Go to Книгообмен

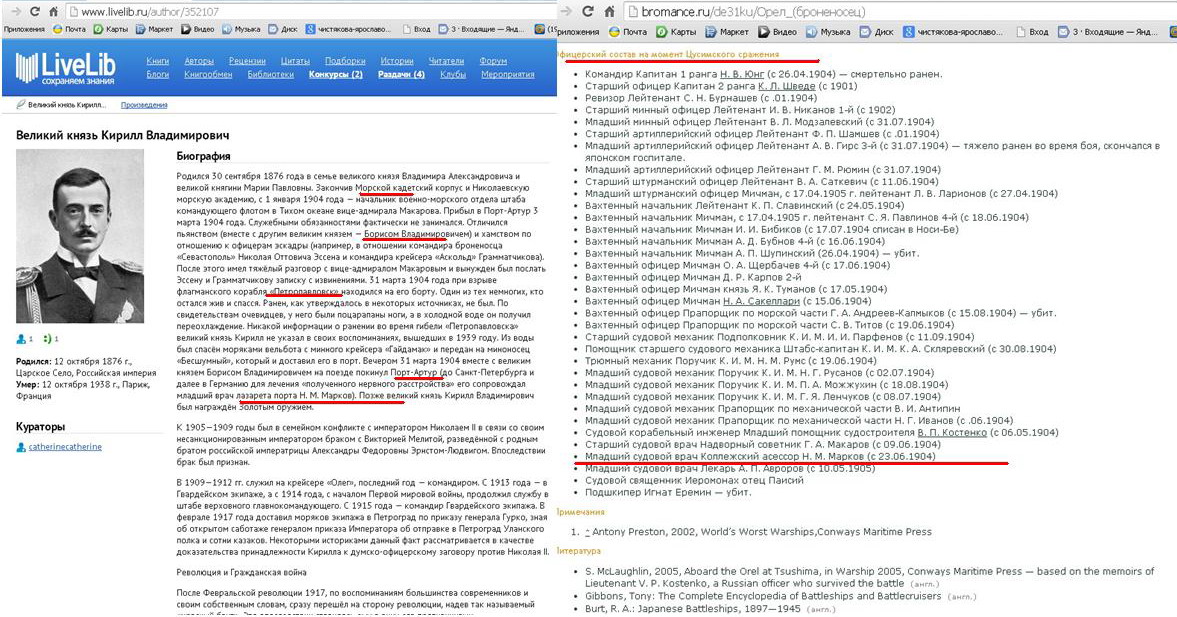pyautogui.click(x=208, y=74)
